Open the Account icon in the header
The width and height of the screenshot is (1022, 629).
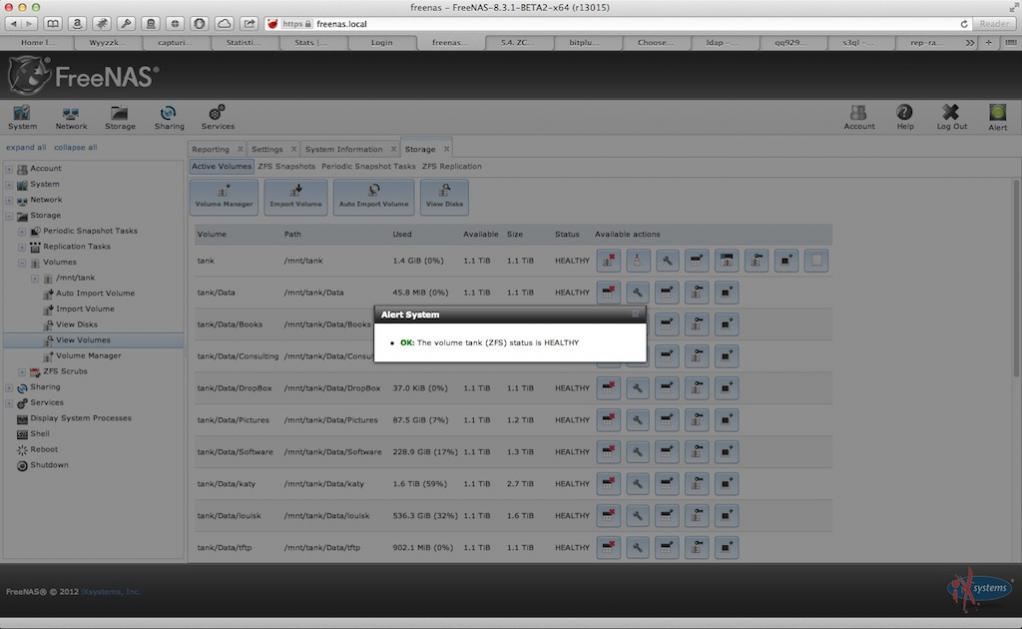click(x=859, y=117)
